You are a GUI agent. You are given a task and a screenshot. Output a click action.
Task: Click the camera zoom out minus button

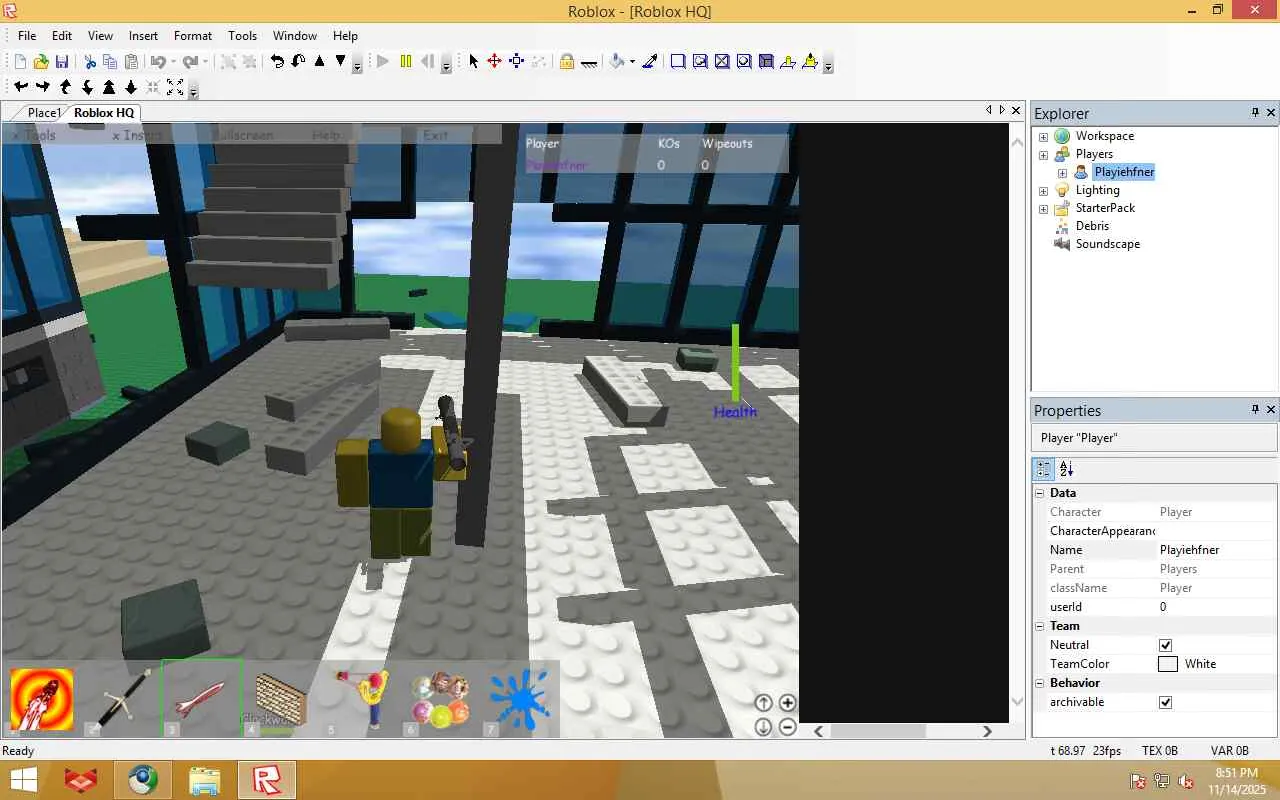(x=787, y=727)
